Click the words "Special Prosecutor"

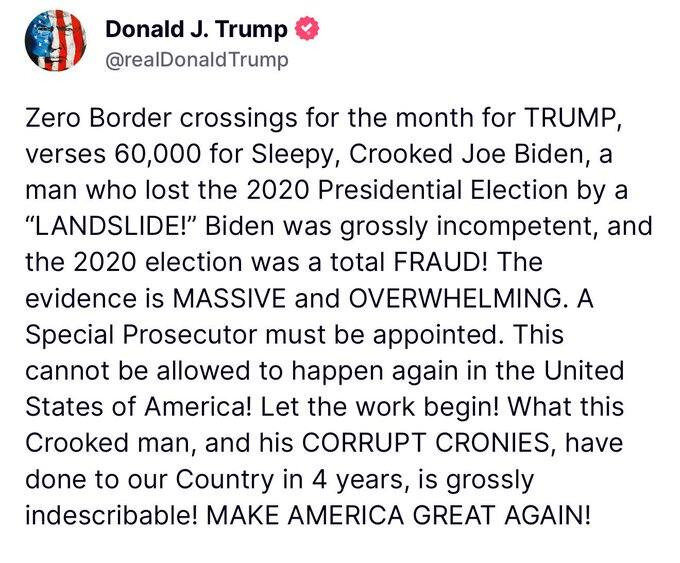click(x=141, y=335)
